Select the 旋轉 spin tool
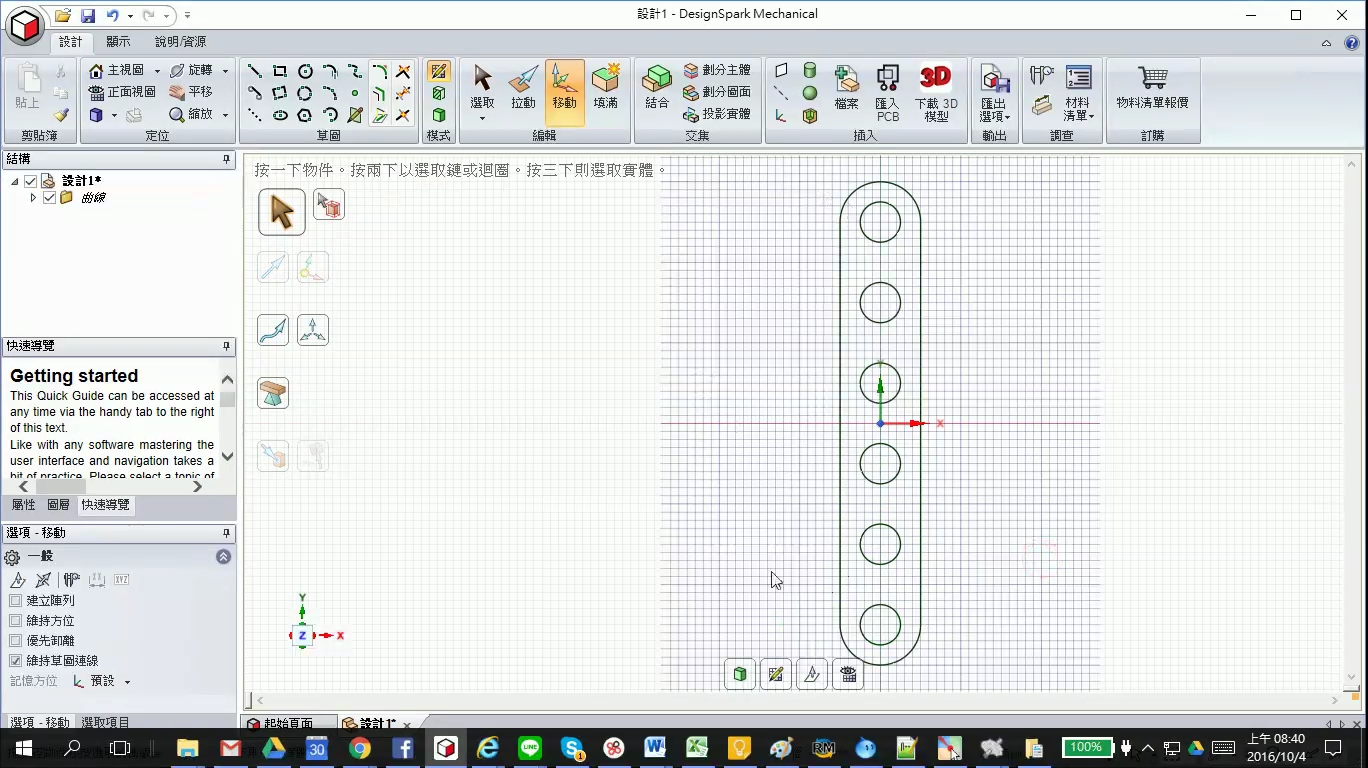The image size is (1368, 768). point(191,70)
